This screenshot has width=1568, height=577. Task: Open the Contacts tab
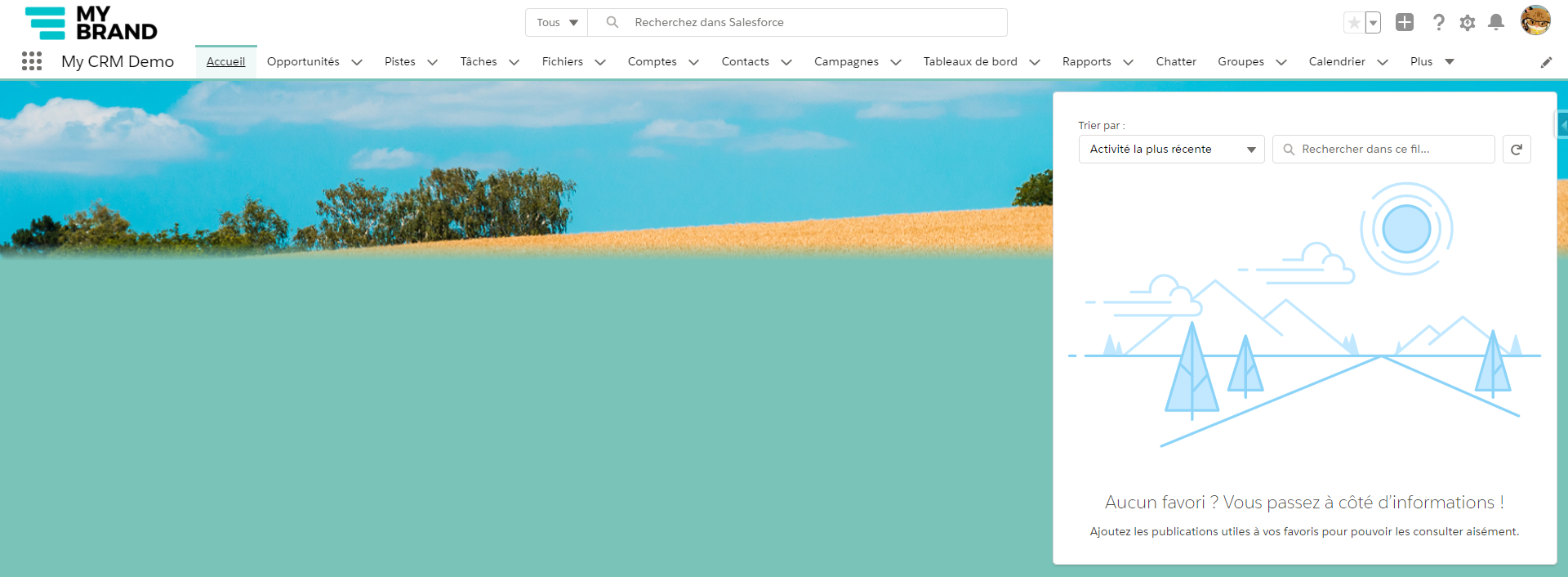coord(745,62)
